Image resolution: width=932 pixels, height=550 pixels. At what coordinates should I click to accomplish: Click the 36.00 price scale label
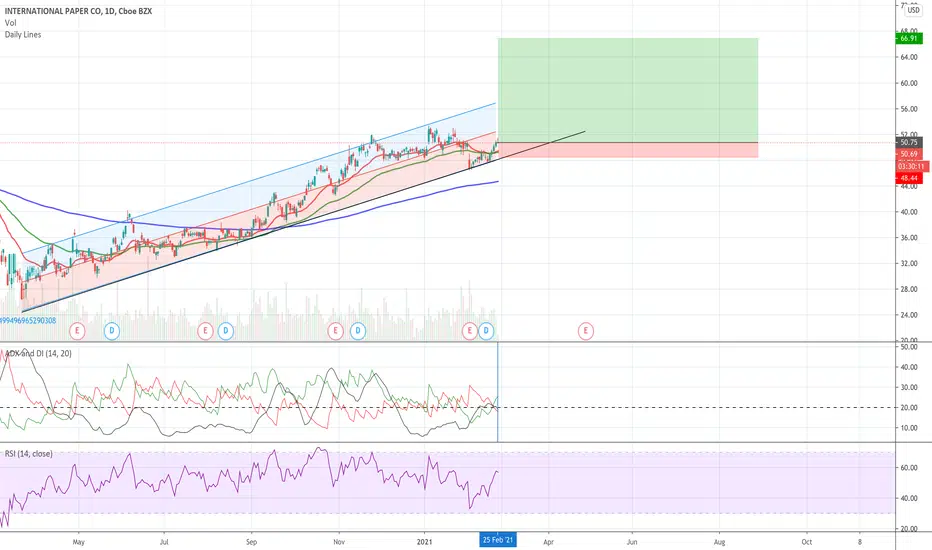(x=908, y=237)
